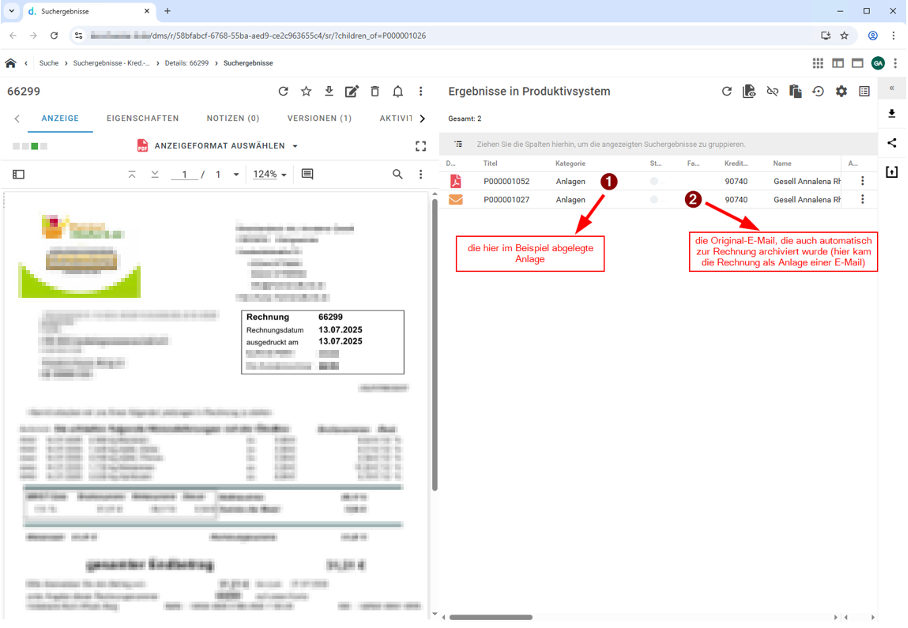
Task: Open the Notizen (0) tab
Action: coord(233,118)
